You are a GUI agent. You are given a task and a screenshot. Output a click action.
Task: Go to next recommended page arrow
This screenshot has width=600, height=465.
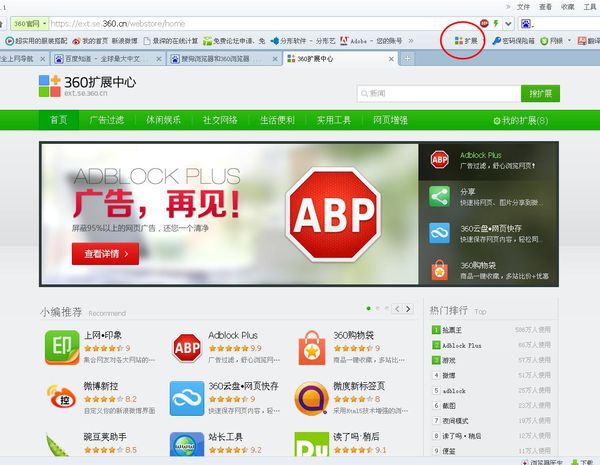click(408, 309)
